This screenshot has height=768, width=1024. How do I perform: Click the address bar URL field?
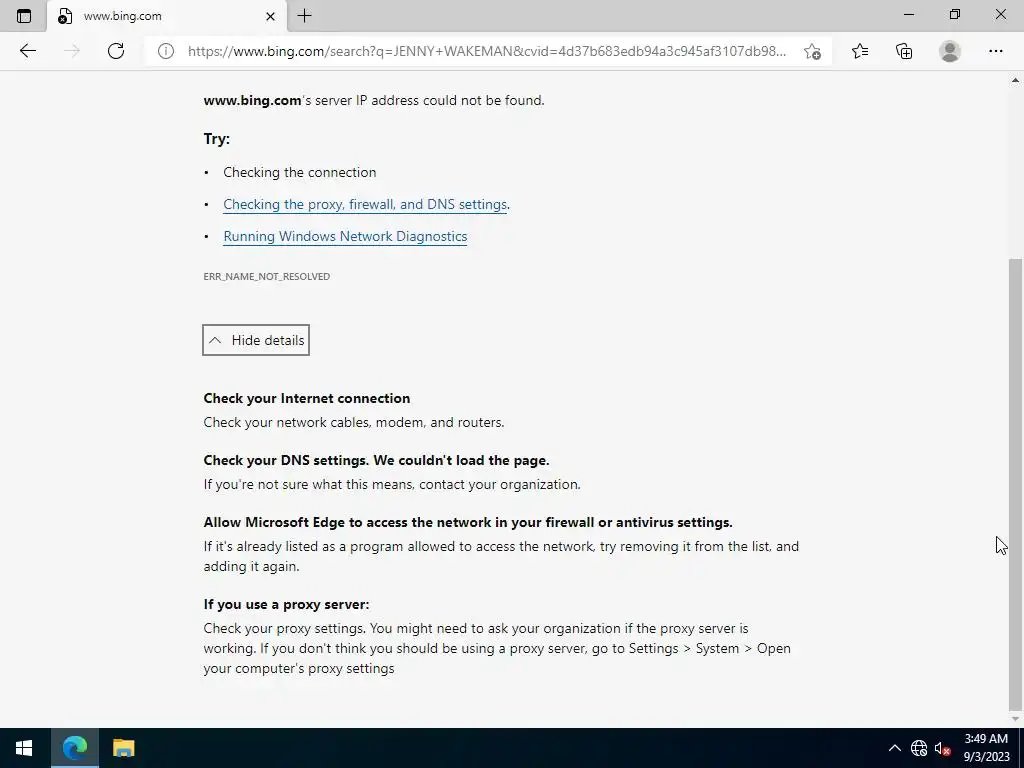pos(487,51)
